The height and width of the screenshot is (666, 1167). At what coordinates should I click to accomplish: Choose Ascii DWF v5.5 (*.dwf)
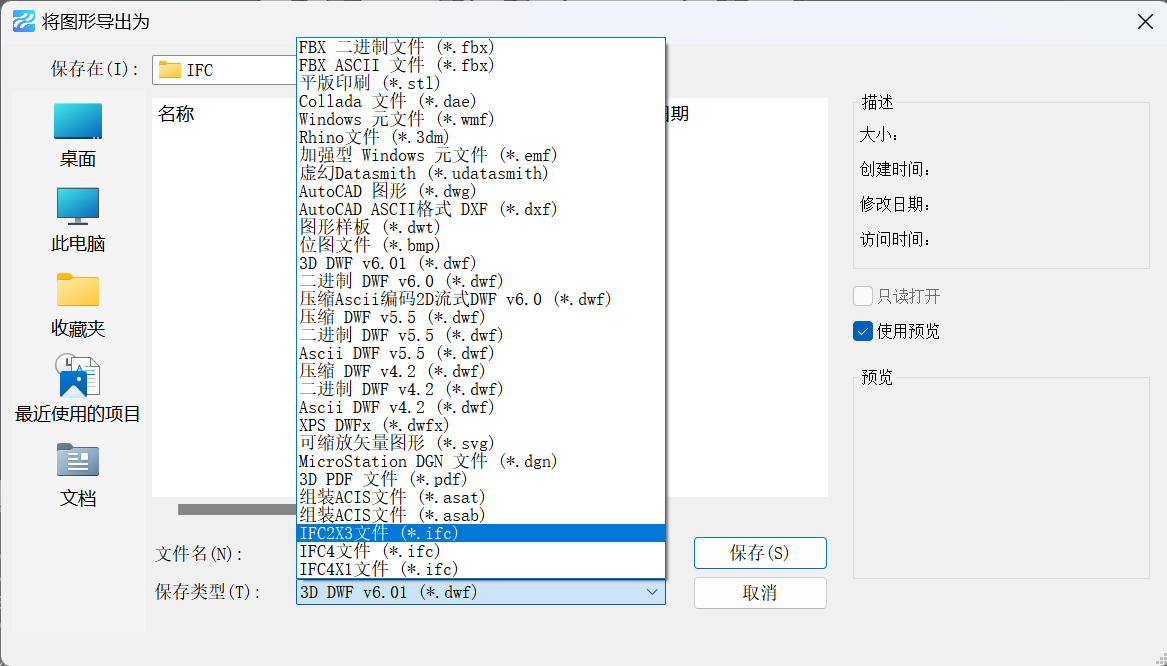click(x=481, y=353)
